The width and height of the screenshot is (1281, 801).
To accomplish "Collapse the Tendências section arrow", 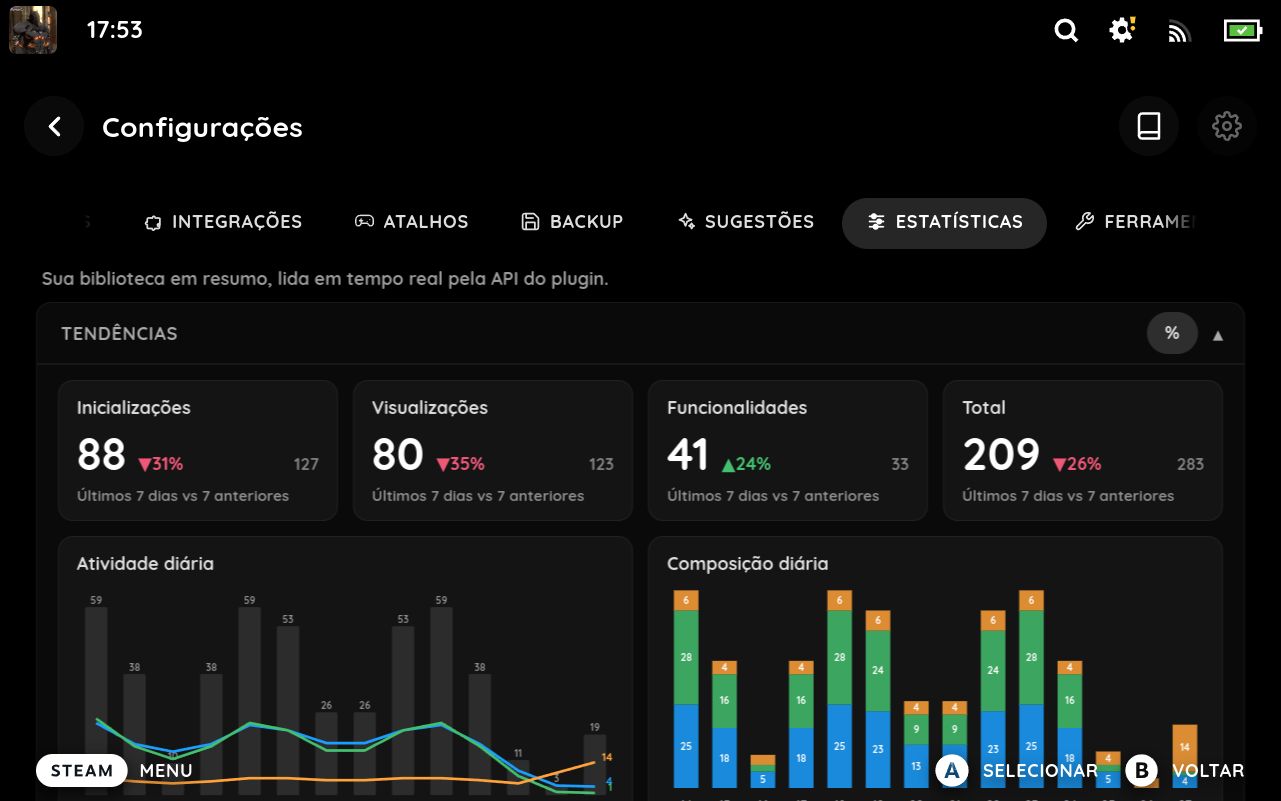I will [1218, 335].
